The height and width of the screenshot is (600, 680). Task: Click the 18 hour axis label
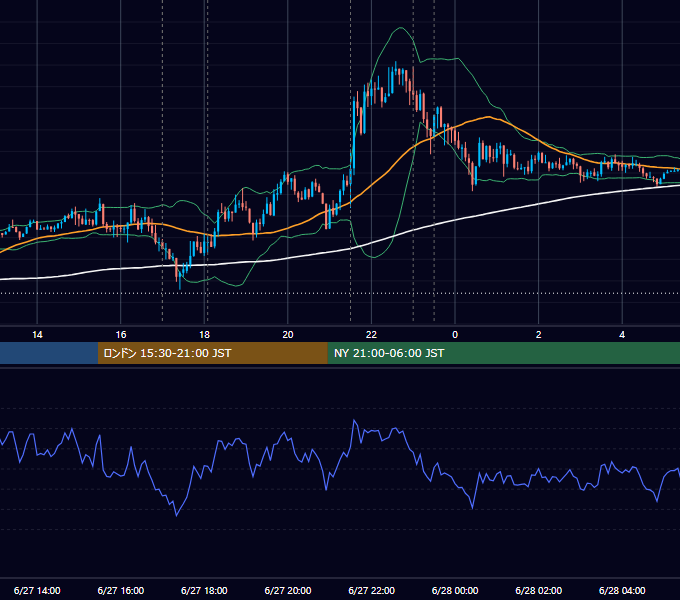click(204, 335)
